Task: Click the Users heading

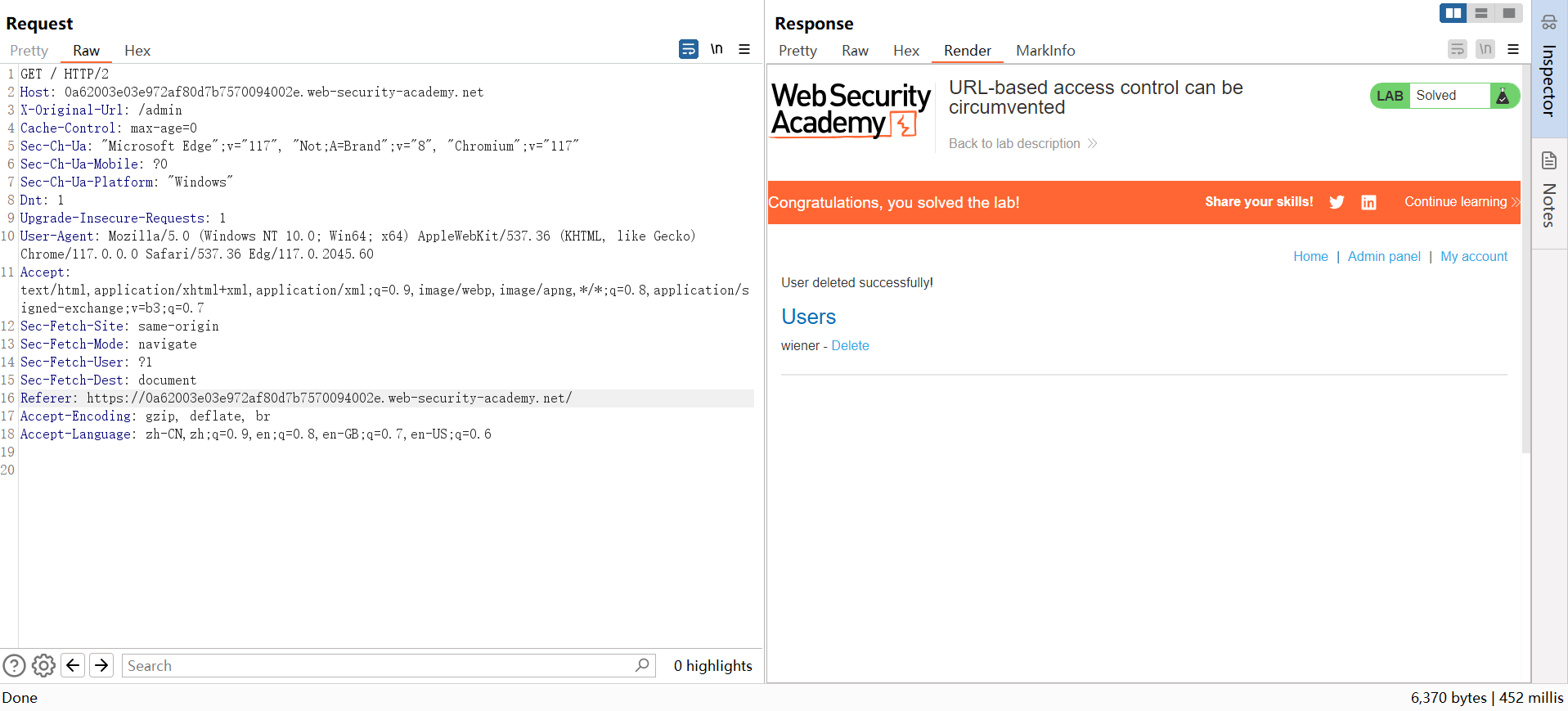Action: (x=808, y=317)
